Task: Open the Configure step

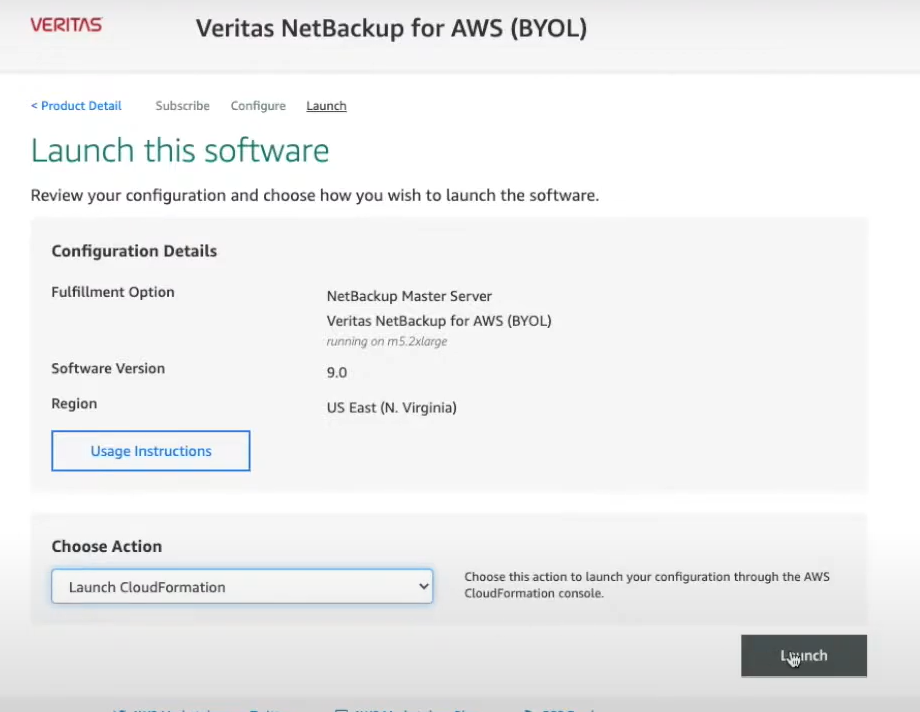Action: point(258,106)
